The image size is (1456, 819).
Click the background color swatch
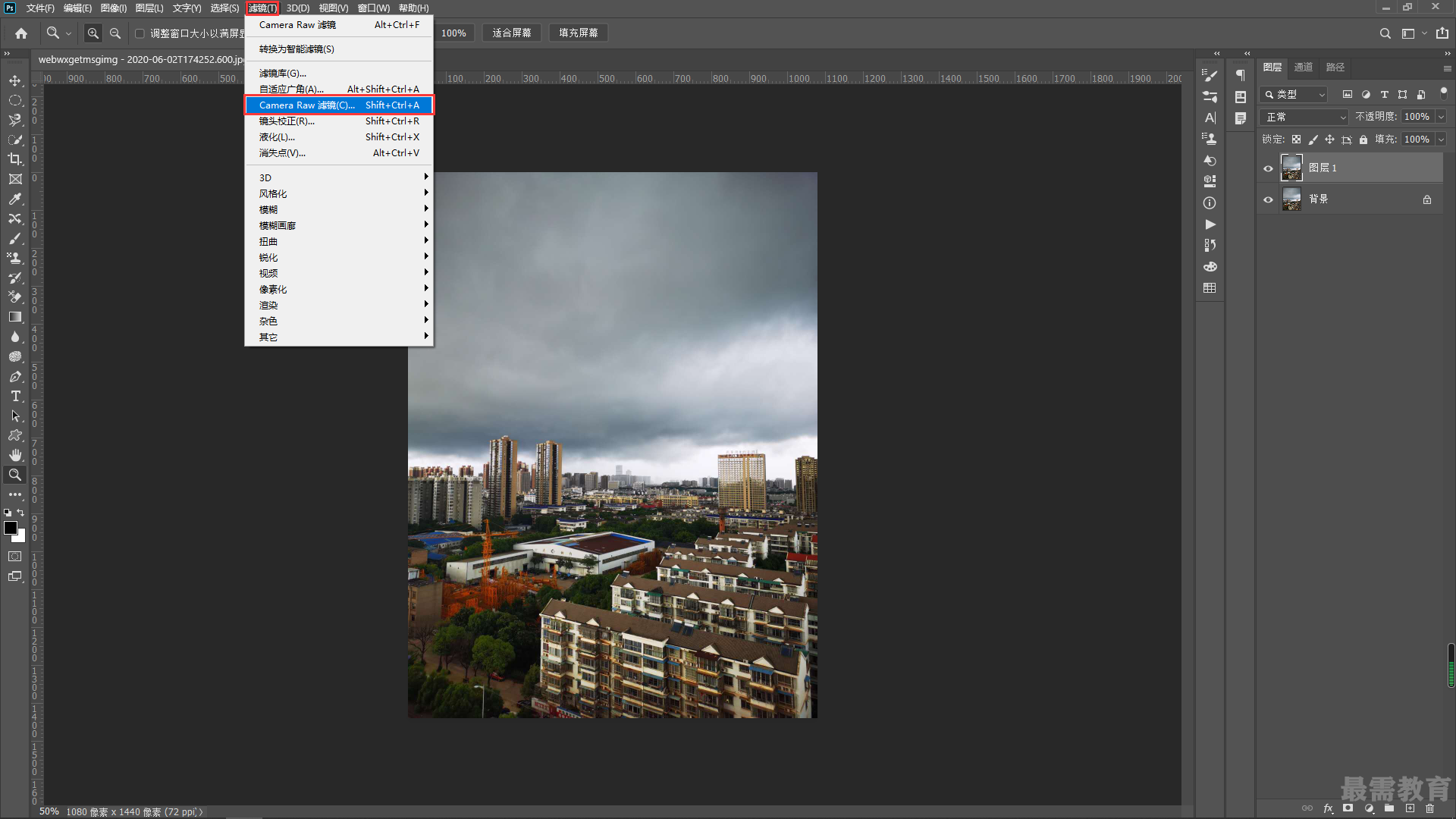[21, 538]
